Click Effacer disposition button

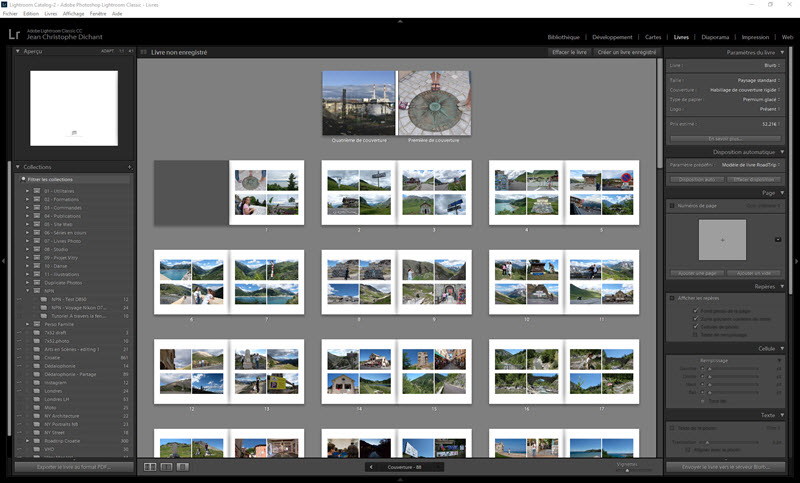pyautogui.click(x=754, y=180)
